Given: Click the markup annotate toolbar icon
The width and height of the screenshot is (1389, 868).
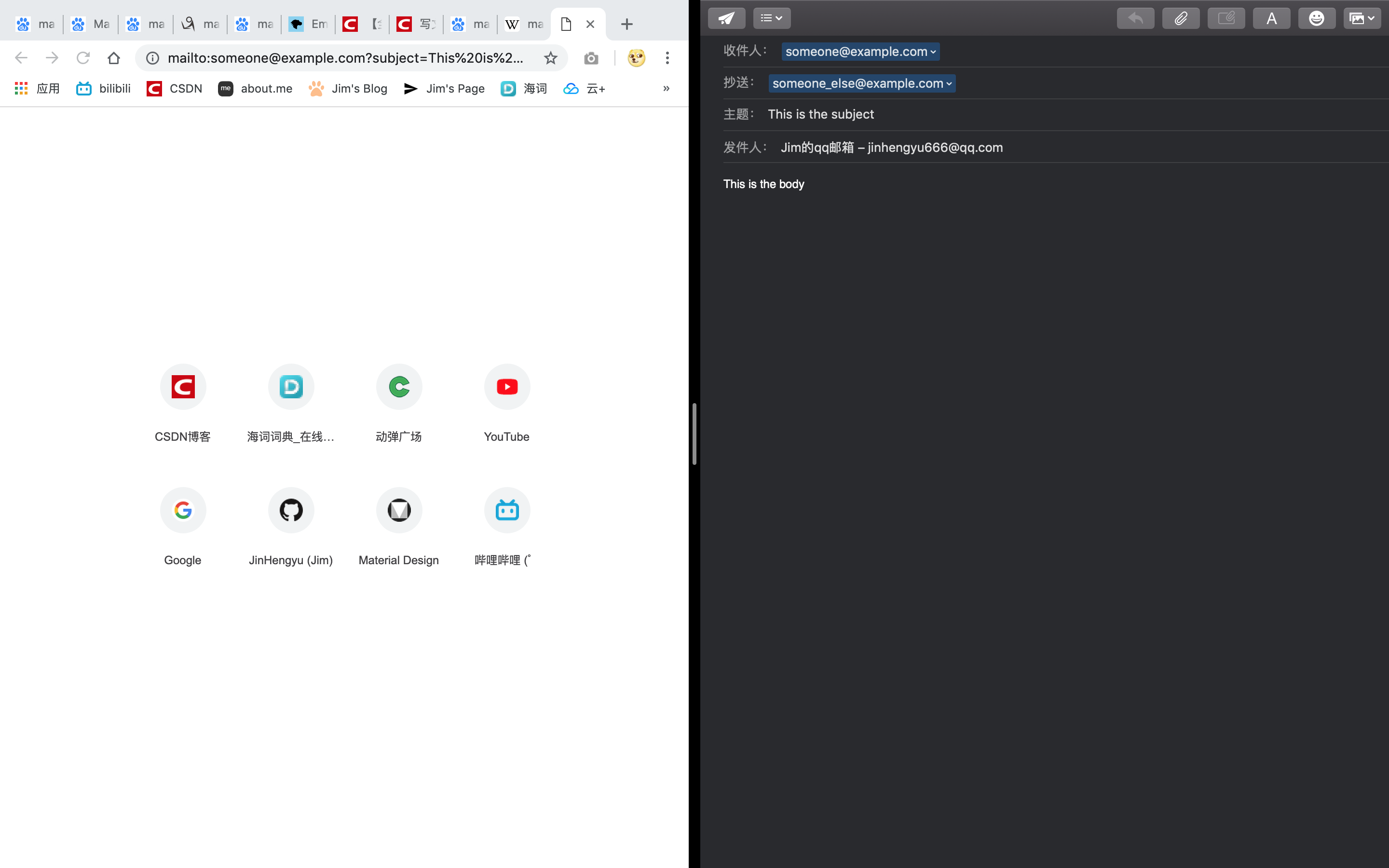Looking at the screenshot, I should (x=1226, y=18).
